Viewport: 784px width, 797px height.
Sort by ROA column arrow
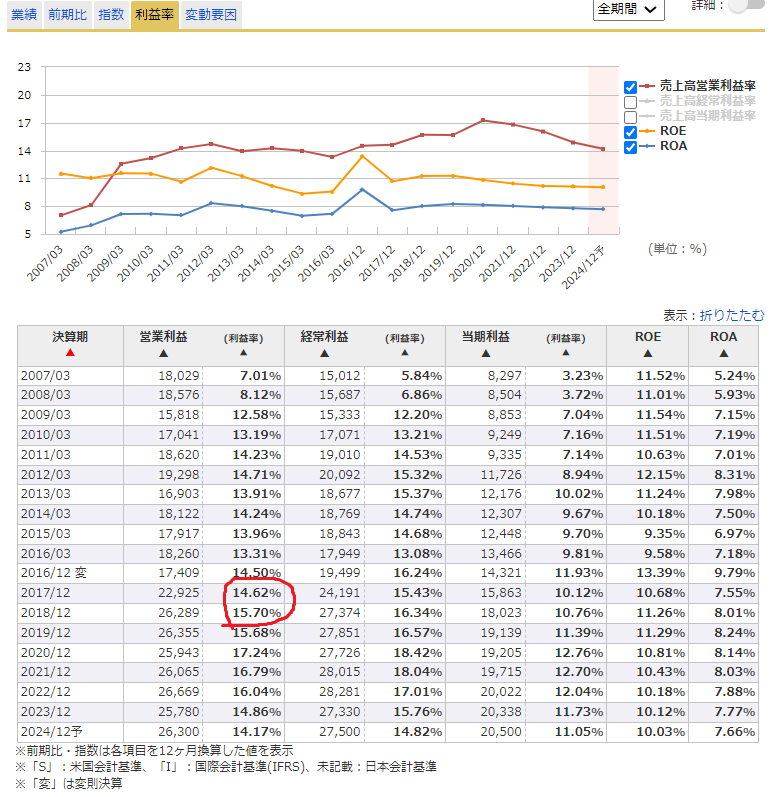pos(723,353)
